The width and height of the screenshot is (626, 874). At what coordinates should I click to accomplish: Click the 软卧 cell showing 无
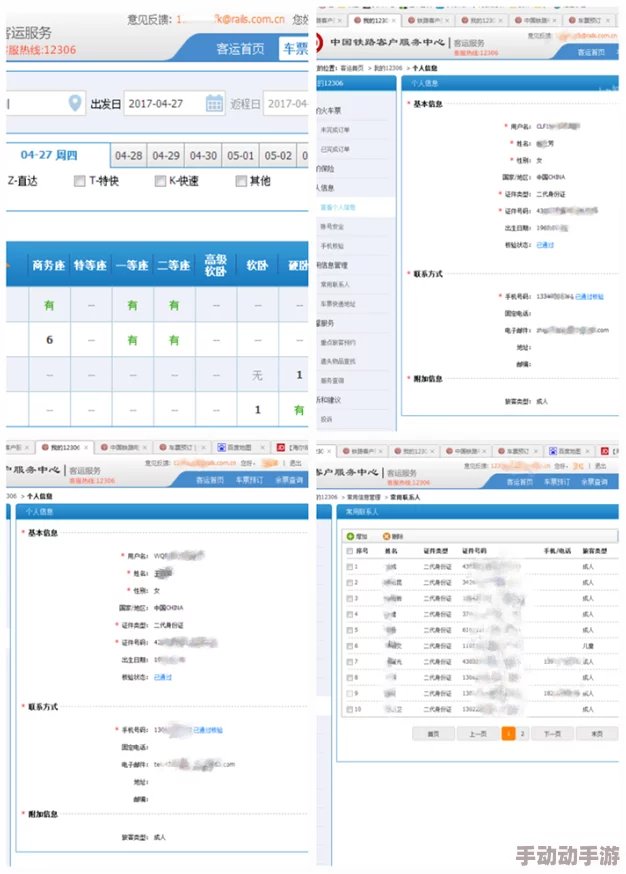point(257,375)
